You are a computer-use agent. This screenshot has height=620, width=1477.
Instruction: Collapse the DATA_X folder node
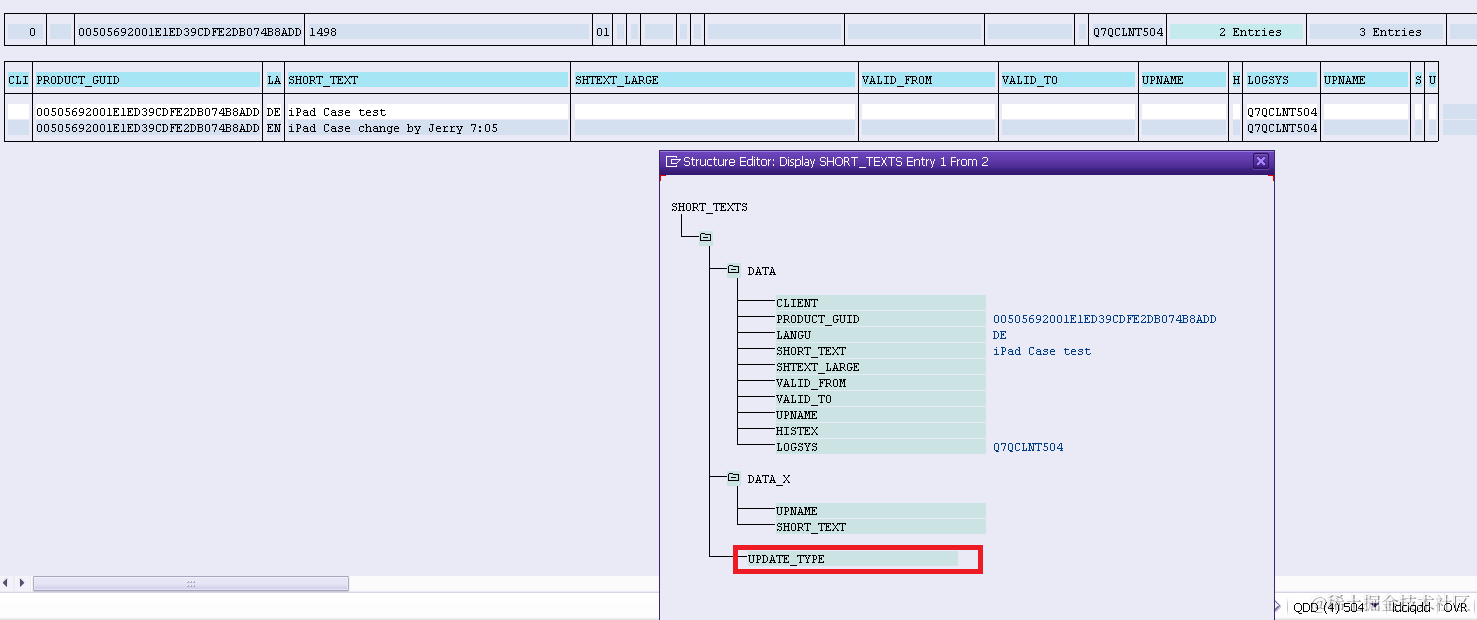[x=733, y=478]
